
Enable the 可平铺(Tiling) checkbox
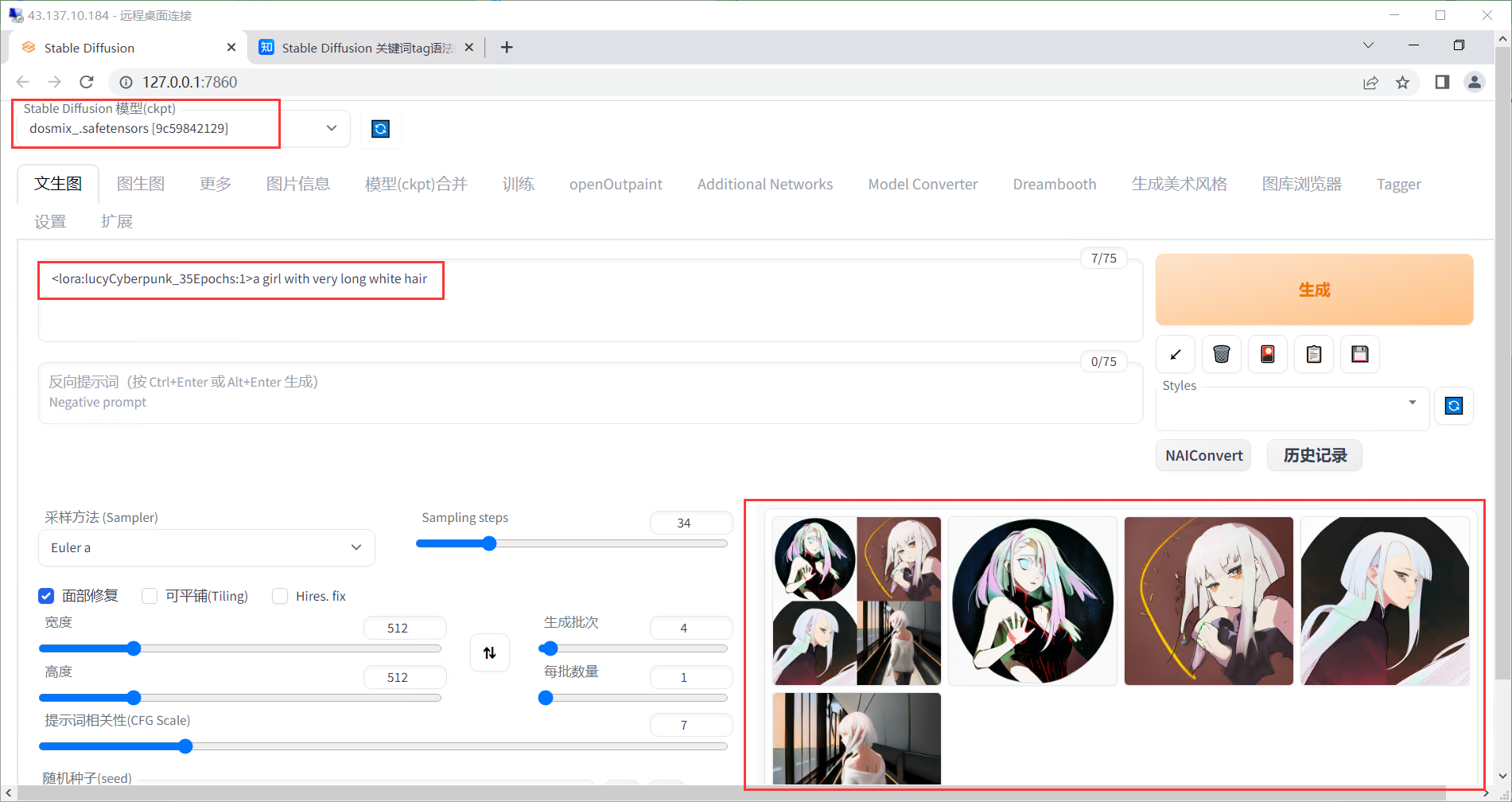[x=150, y=596]
